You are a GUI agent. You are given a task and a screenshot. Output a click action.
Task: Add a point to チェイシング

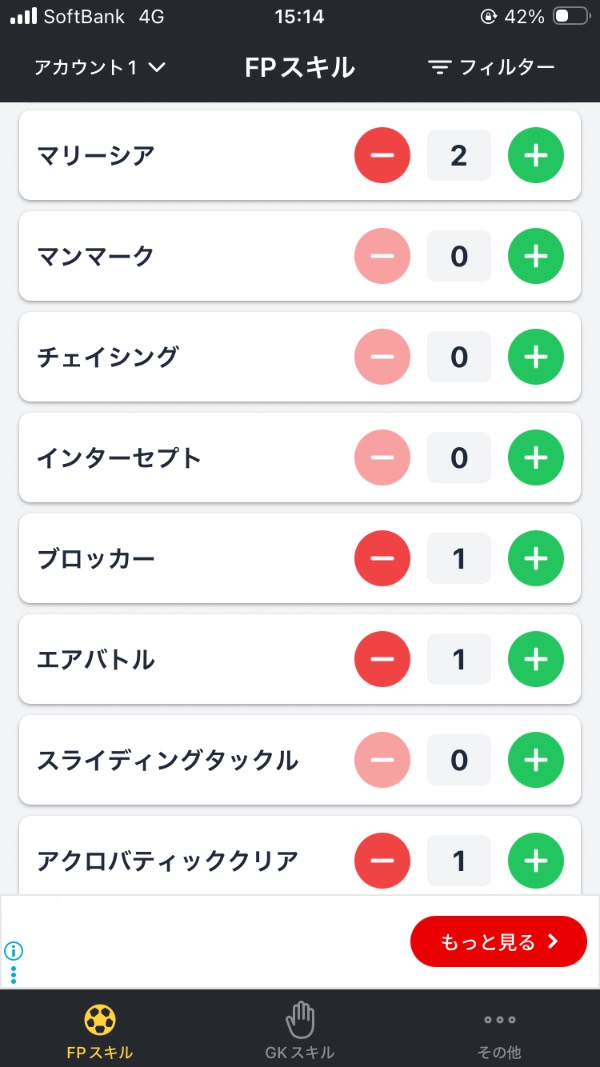[x=536, y=357]
